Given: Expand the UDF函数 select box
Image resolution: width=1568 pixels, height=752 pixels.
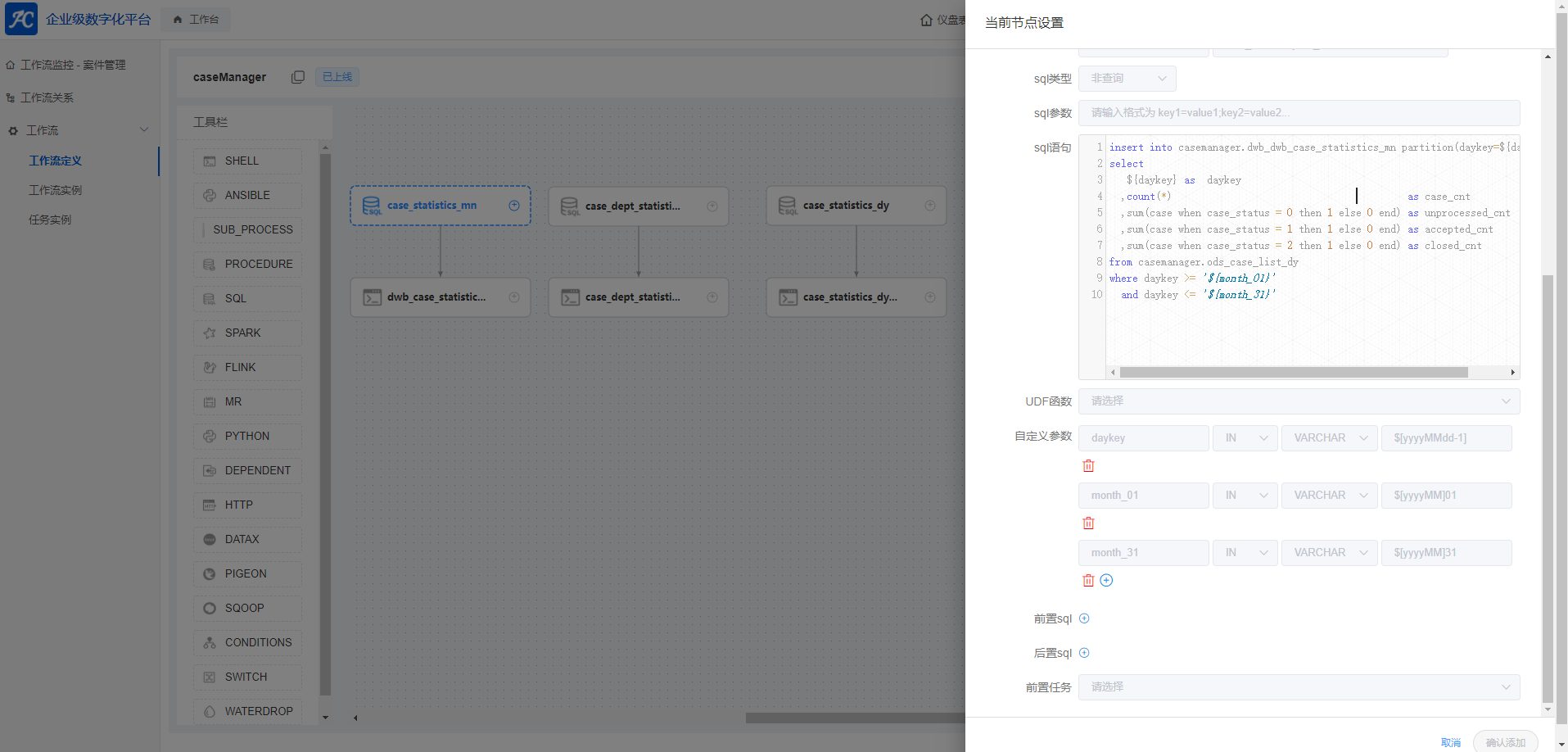Looking at the screenshot, I should 1298,401.
